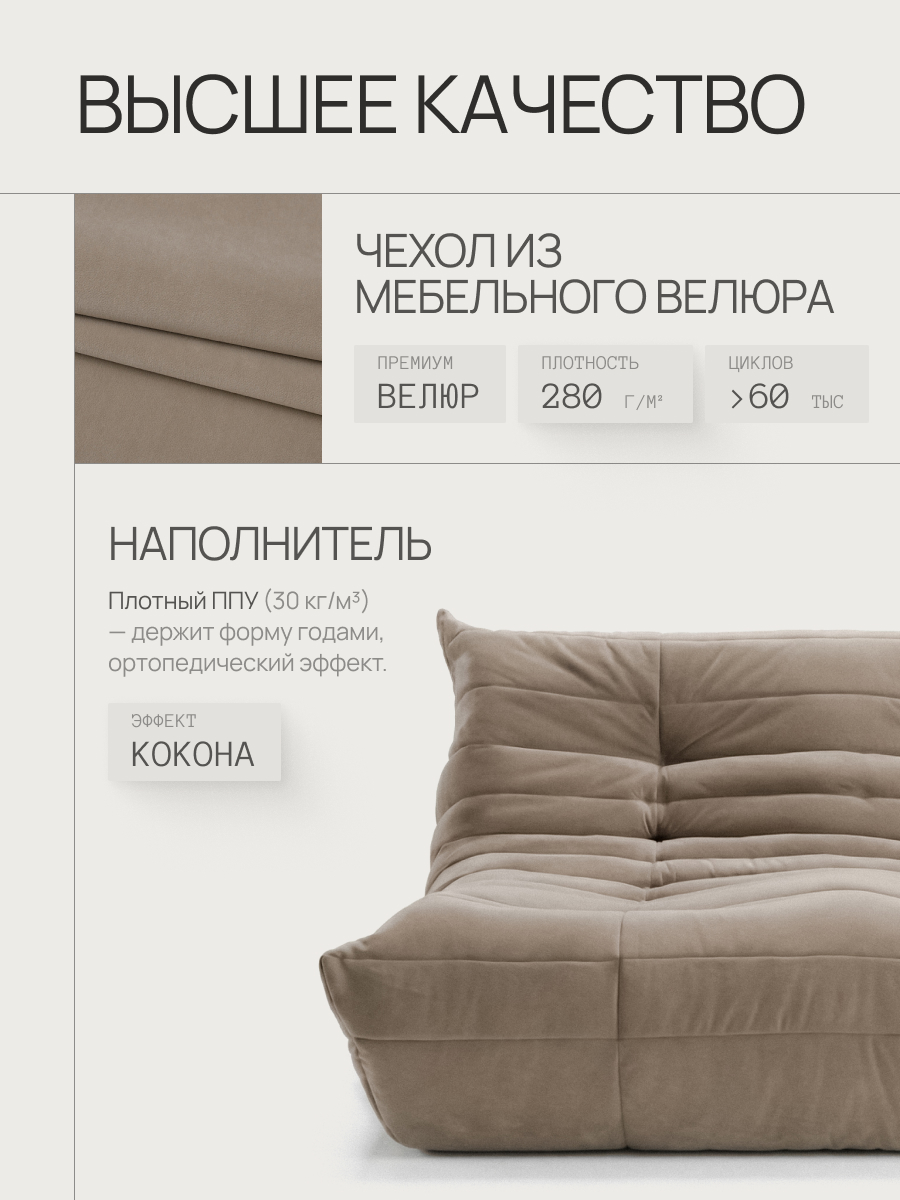Click the >60 cycles value
The image size is (900, 1200).
click(758, 397)
